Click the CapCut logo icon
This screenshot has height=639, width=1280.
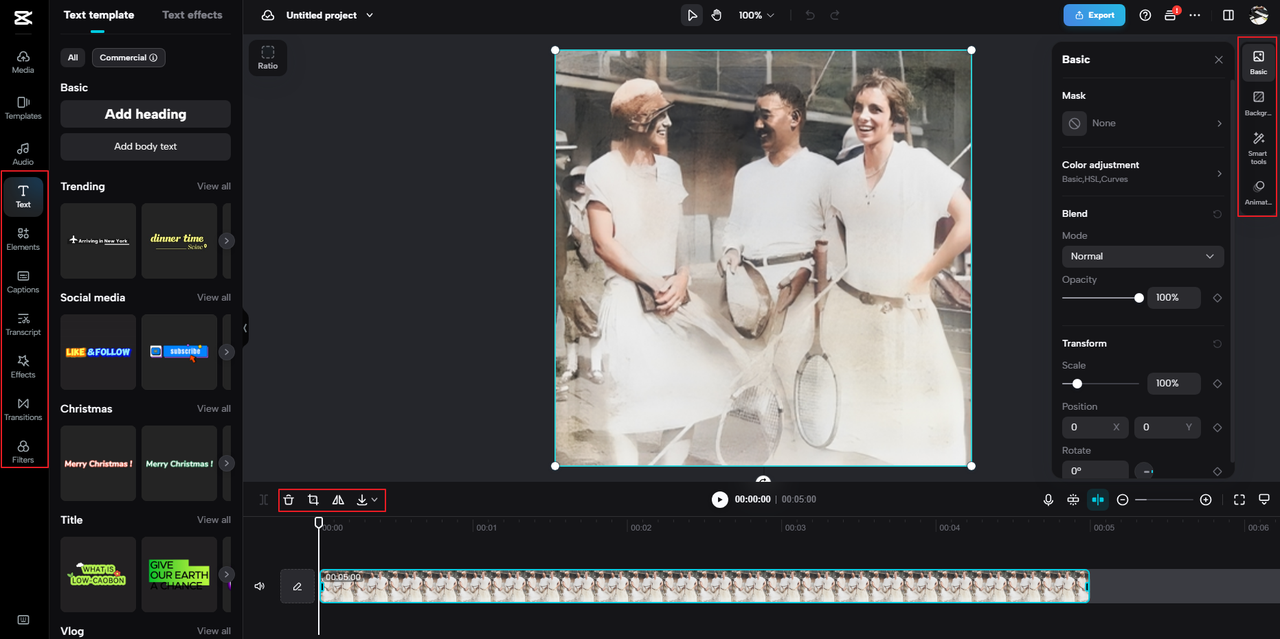pyautogui.click(x=23, y=15)
